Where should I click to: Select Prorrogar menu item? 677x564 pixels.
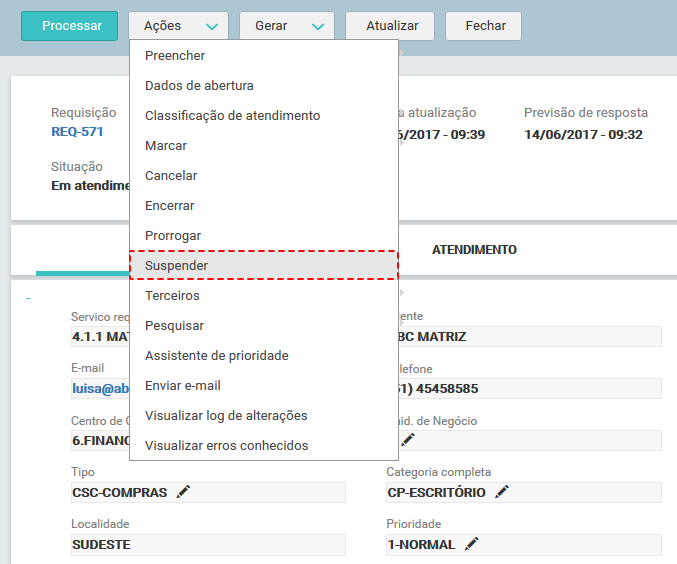click(172, 236)
